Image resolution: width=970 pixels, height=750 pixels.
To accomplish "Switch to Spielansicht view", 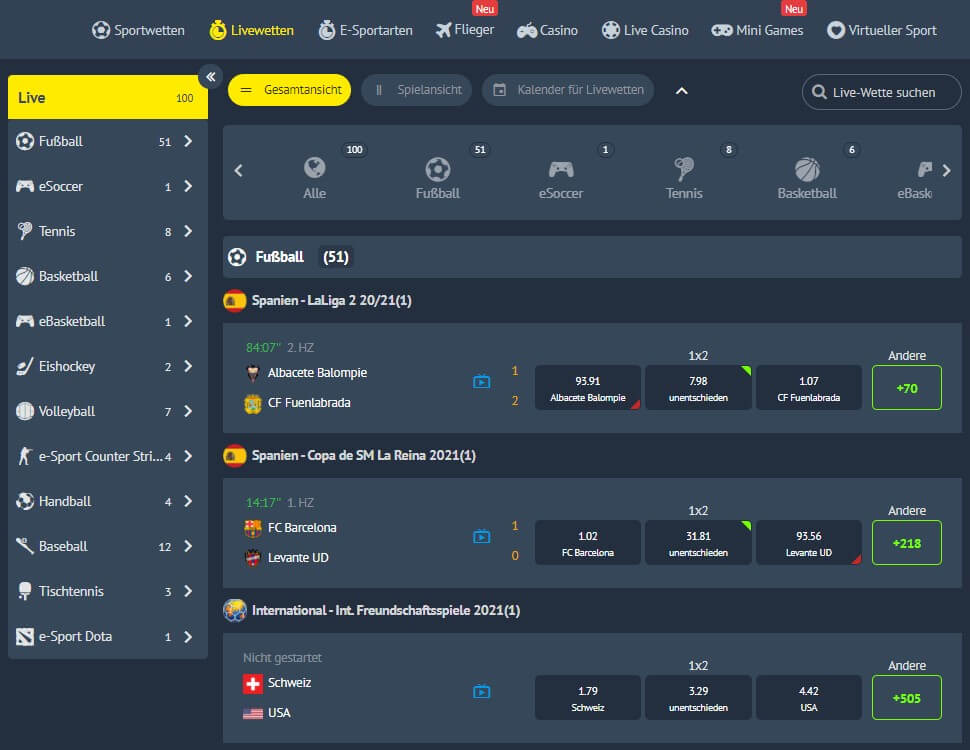I will point(417,90).
